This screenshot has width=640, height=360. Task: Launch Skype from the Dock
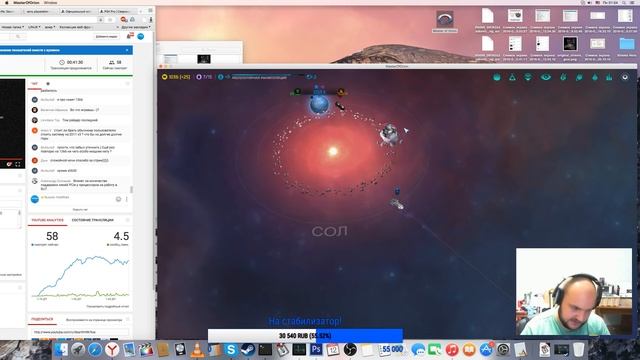pos(231,350)
